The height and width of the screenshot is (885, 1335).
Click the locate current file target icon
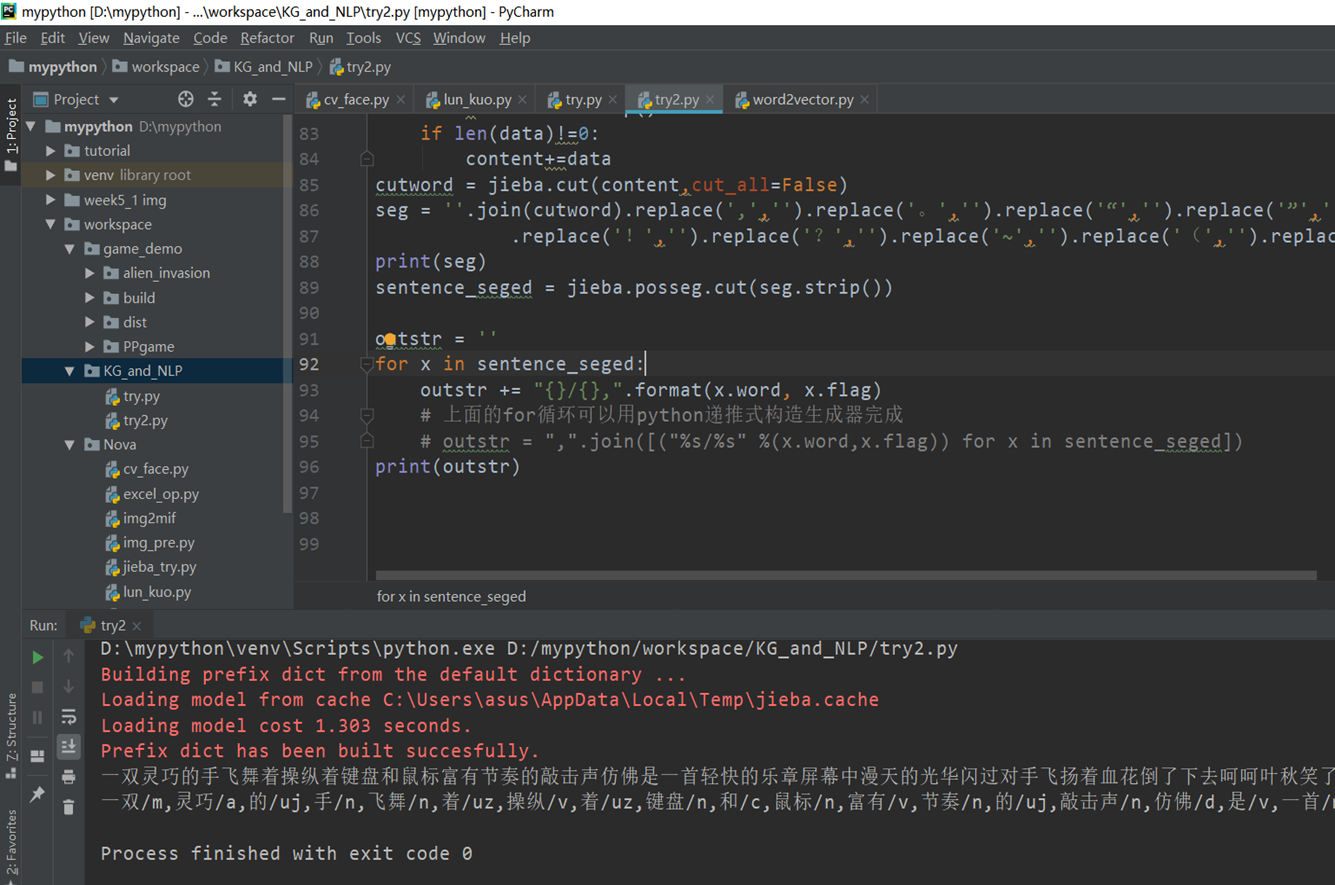click(x=185, y=99)
